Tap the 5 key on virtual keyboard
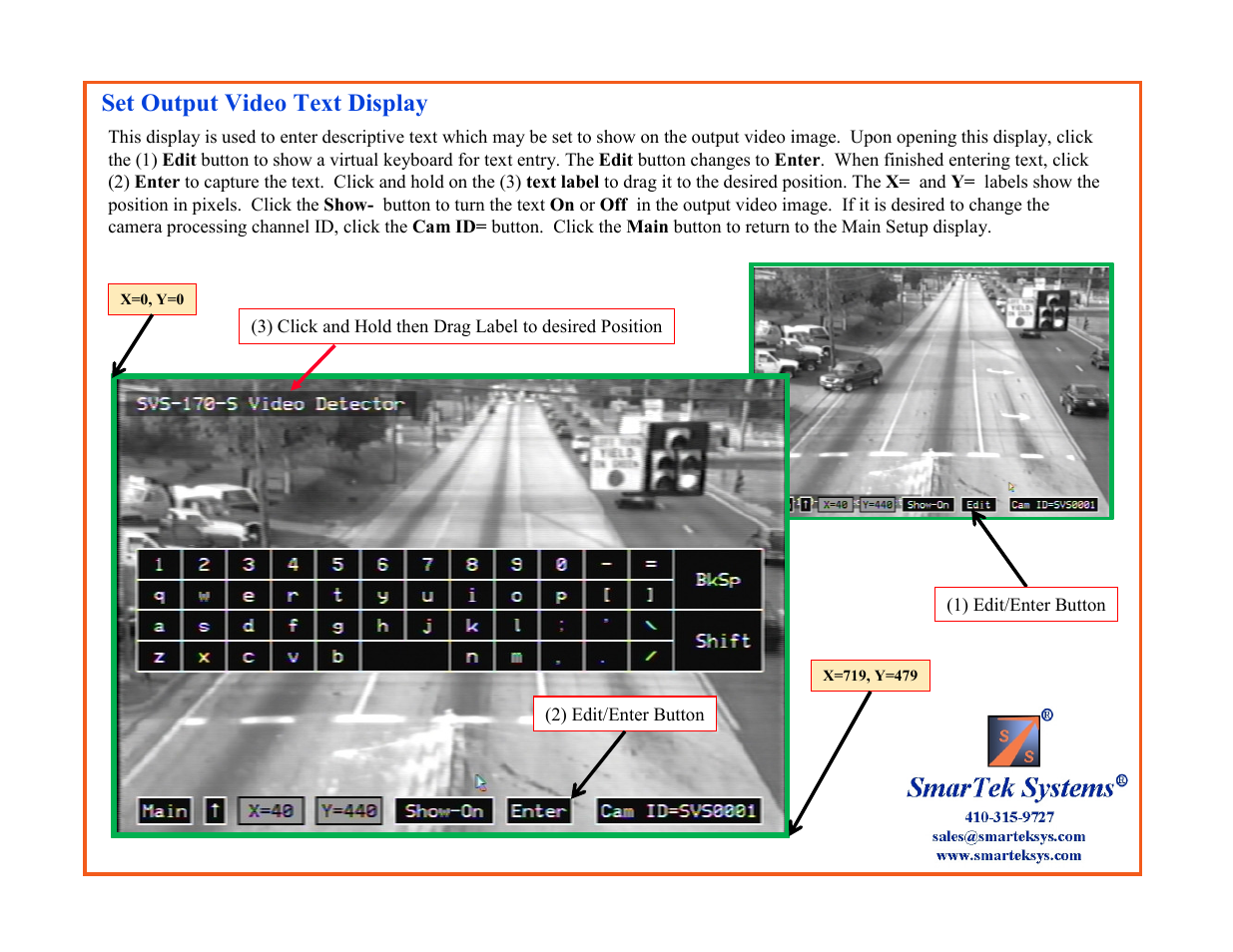 click(x=337, y=565)
